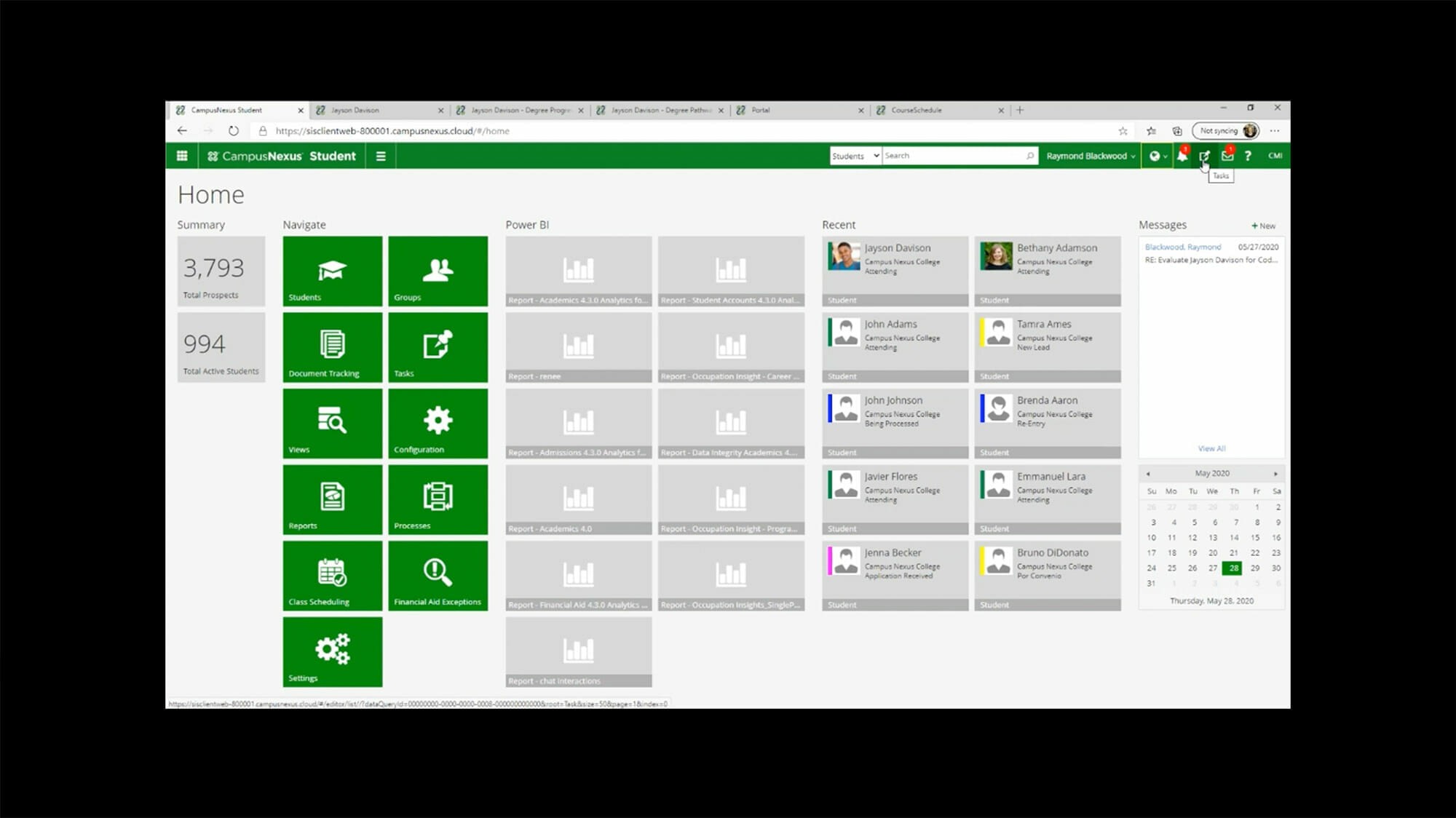Open Report - Admissions 4.3.0 Analytics tile
Screen dimensions: 1456x818
[579, 424]
